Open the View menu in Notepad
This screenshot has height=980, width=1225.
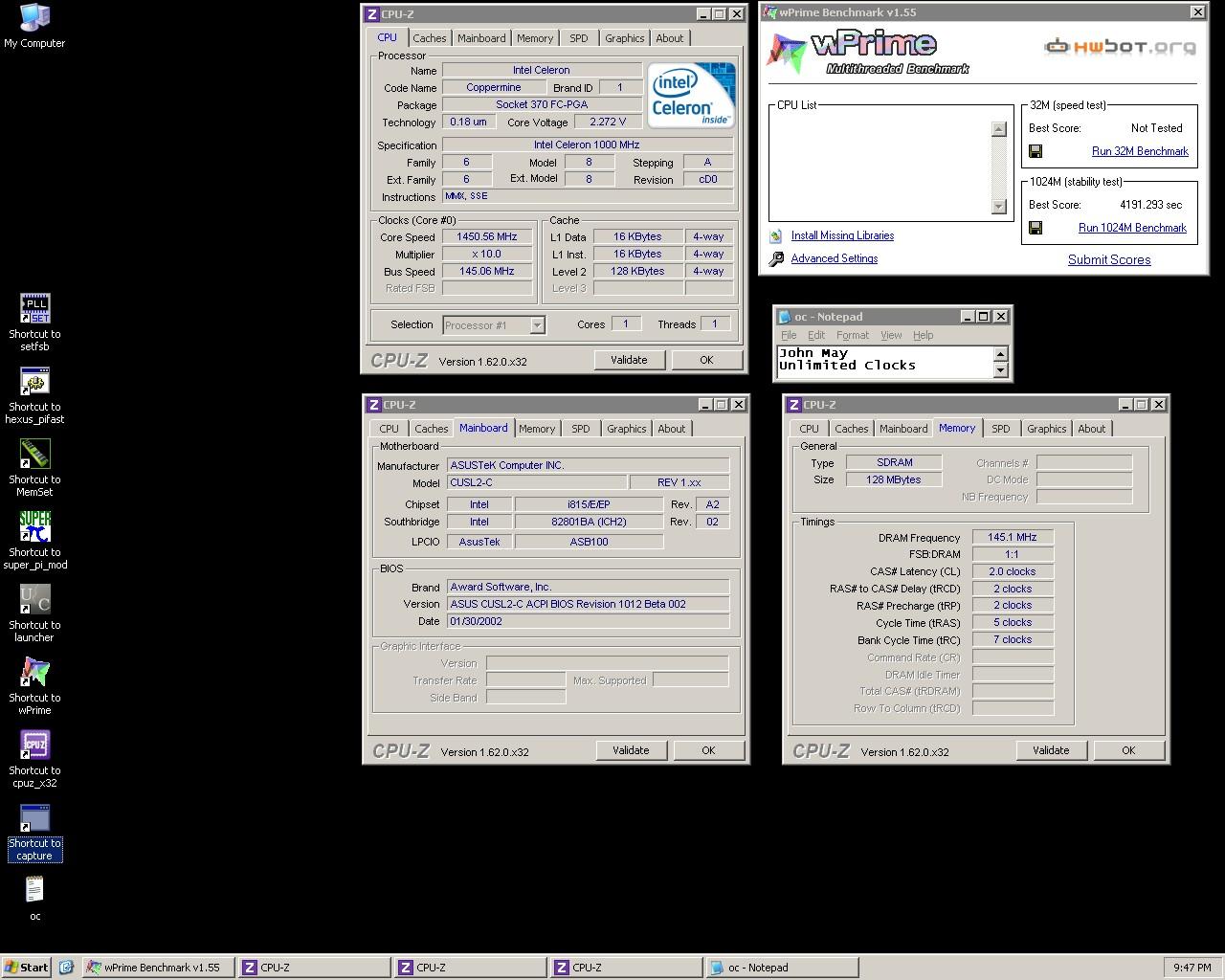pos(891,335)
